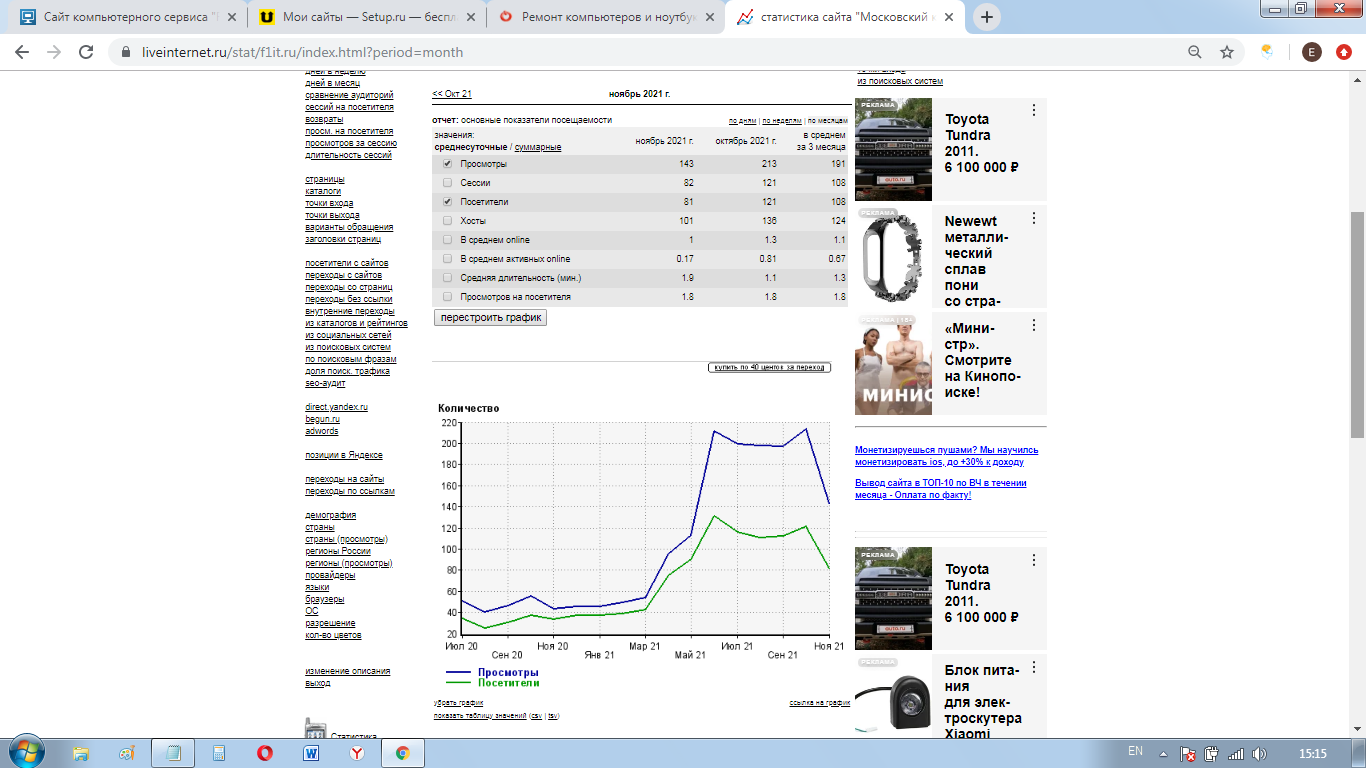Screen dimensions: 1366x768
Task: Open the Chrome profile avatar
Action: click(x=1312, y=52)
